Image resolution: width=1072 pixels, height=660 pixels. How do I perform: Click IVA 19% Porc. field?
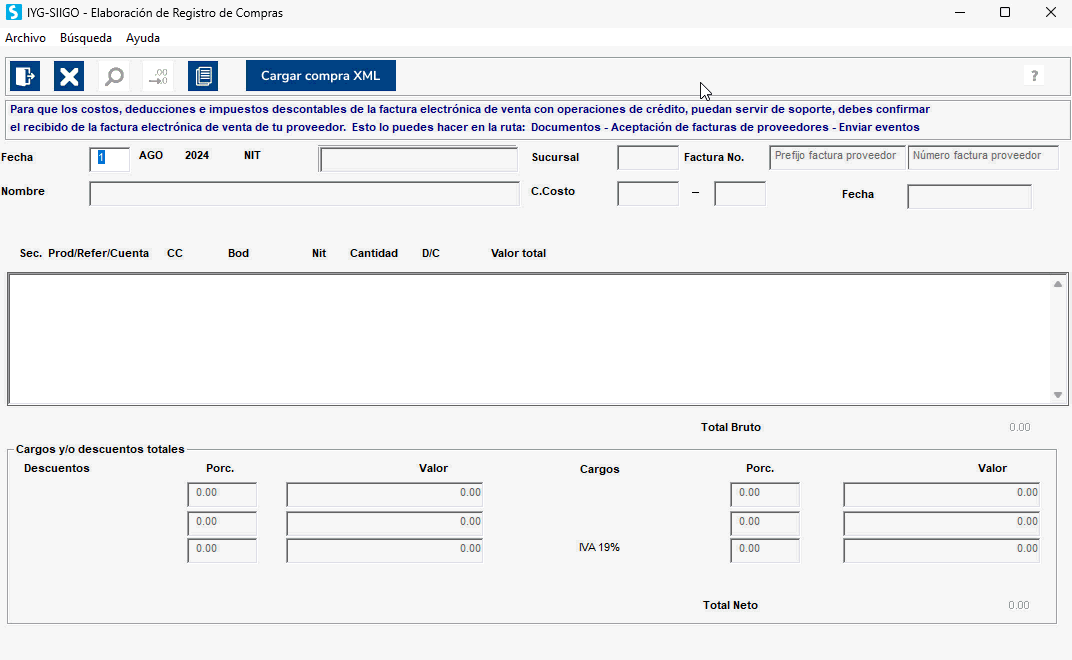tap(765, 551)
